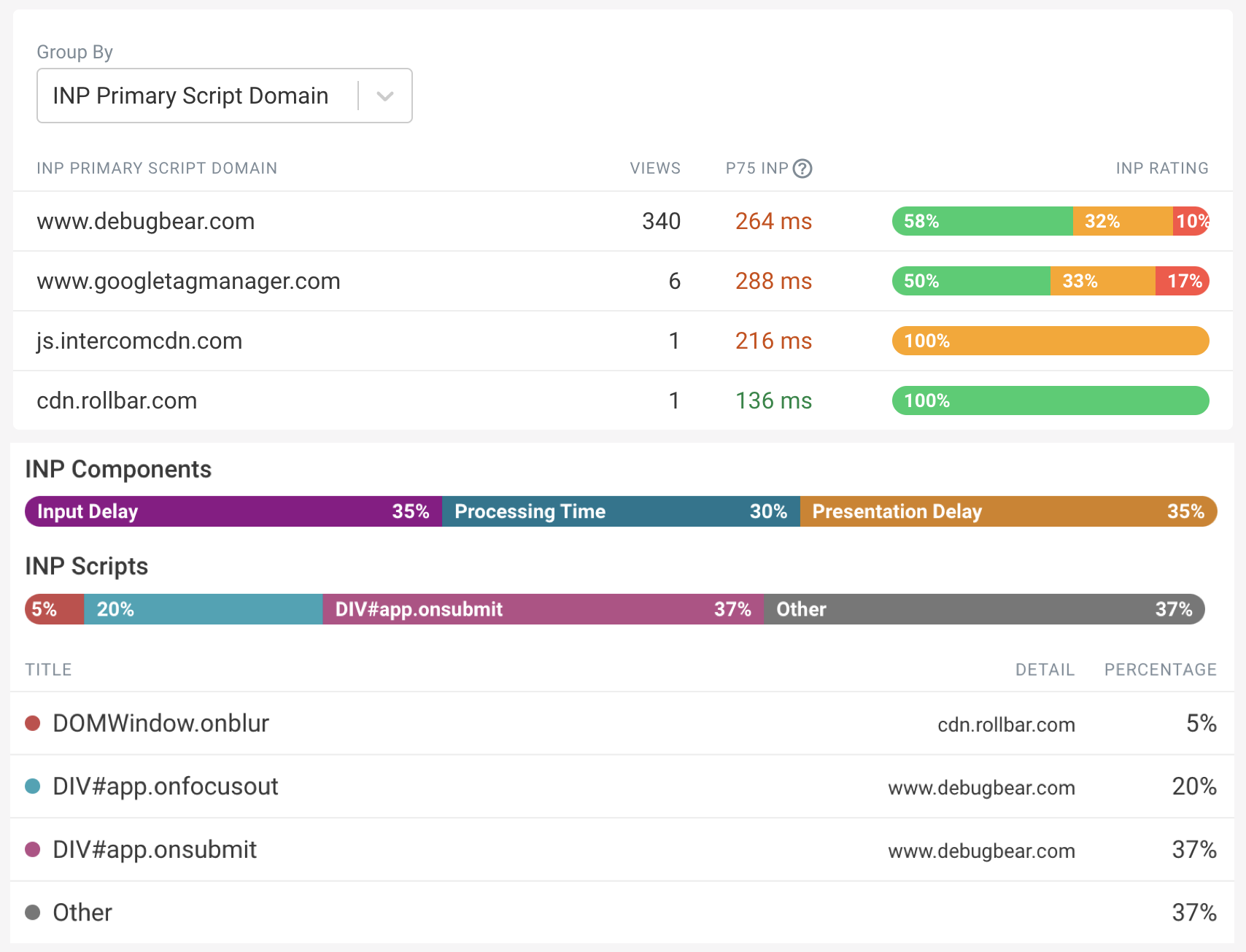Click the 33% orange segment for googletagmanager
Screen dimensions: 1246x952
point(1103,281)
